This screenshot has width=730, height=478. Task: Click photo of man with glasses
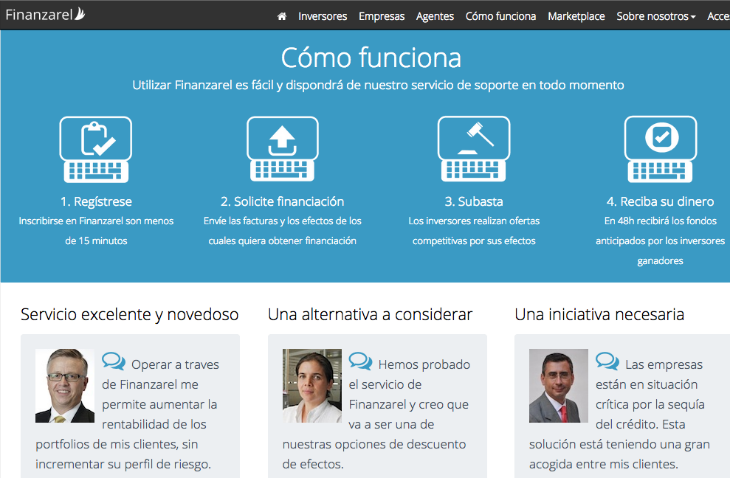[x=65, y=386]
